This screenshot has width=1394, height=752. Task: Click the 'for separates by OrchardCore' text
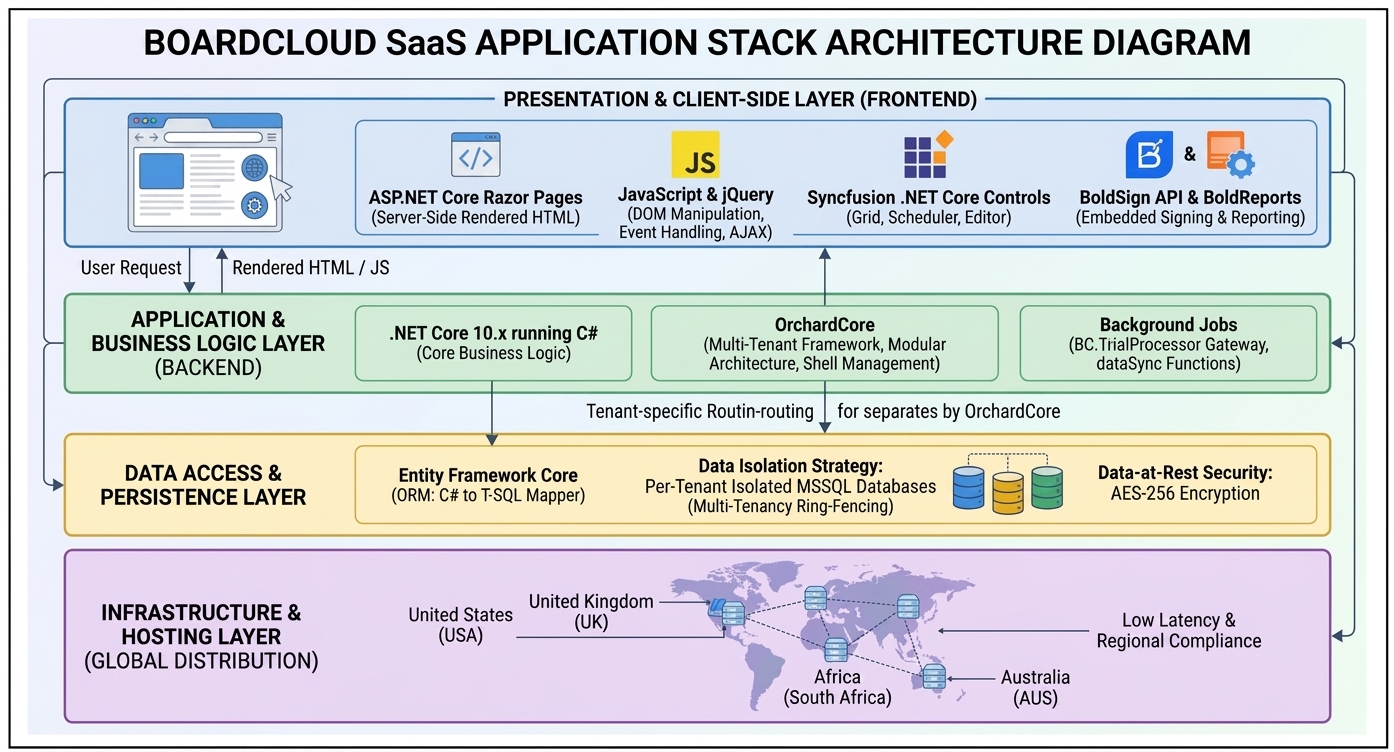(949, 411)
